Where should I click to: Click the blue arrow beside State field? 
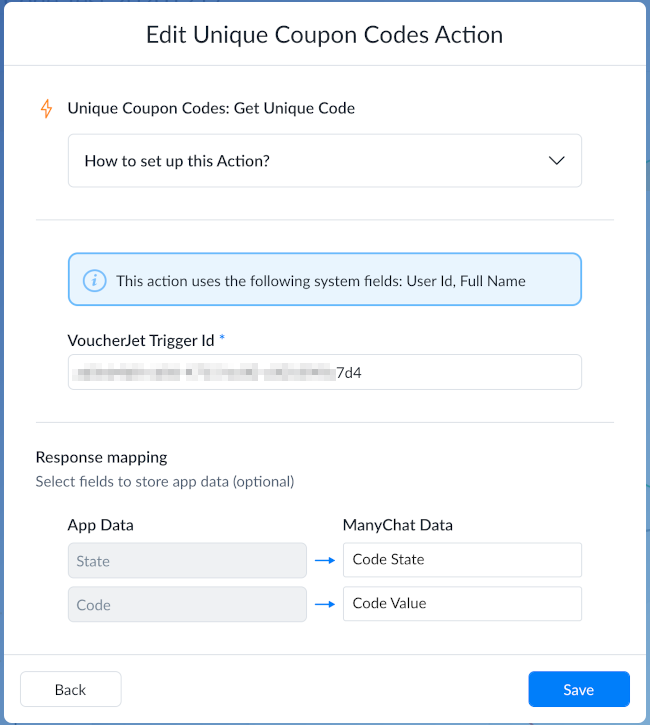click(325, 560)
